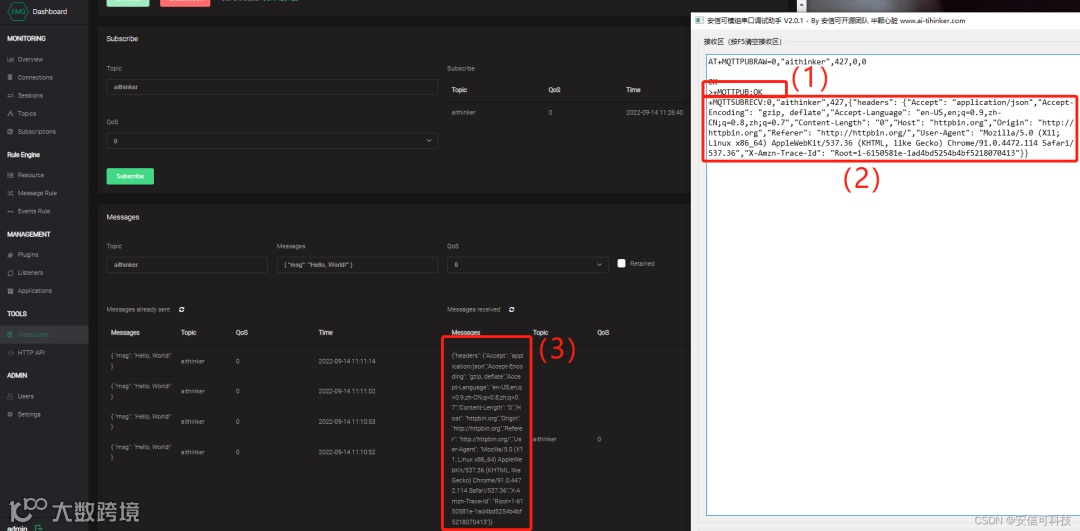Click the admin username text
This screenshot has width=1080, height=531.
click(17, 528)
